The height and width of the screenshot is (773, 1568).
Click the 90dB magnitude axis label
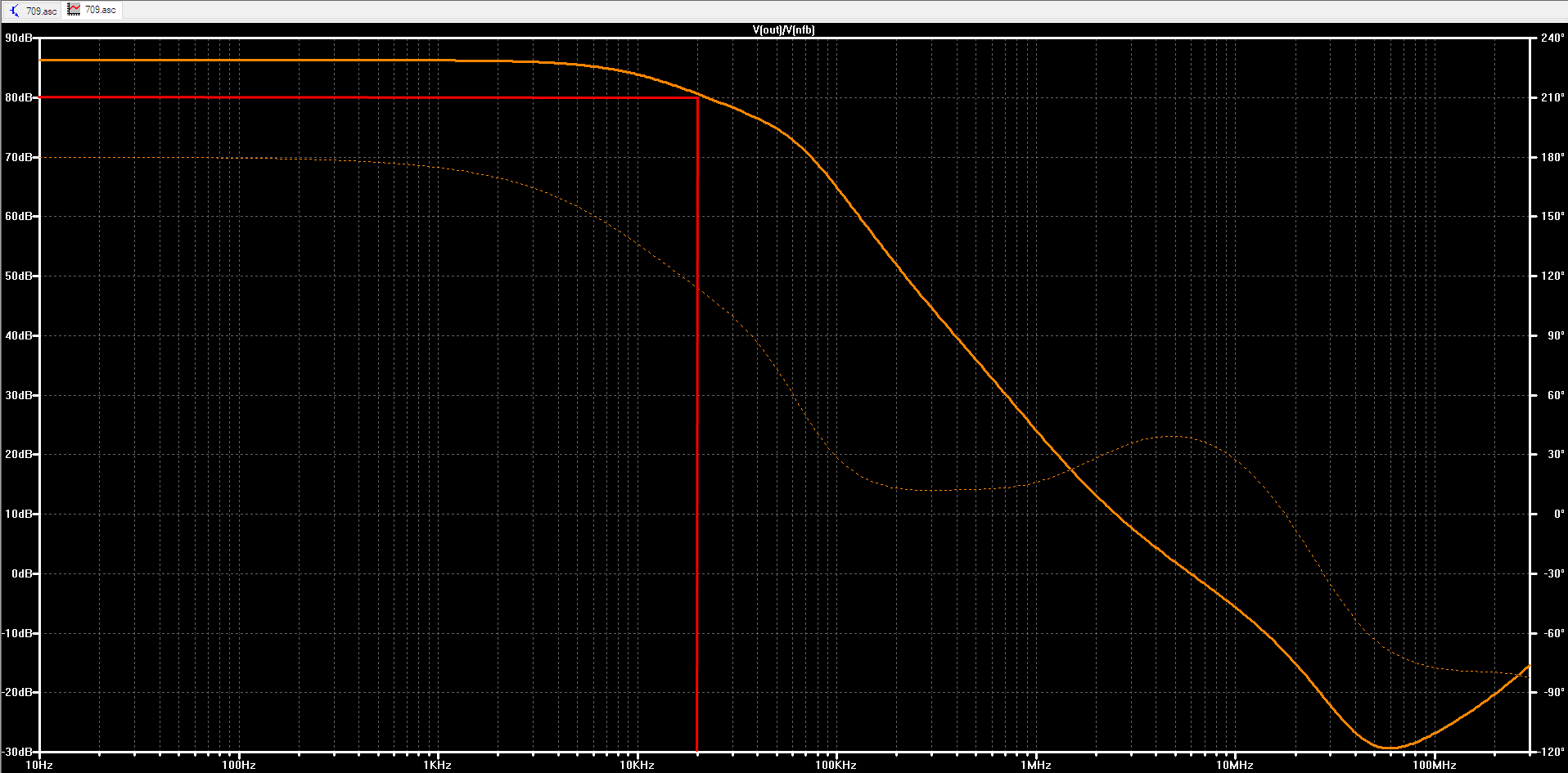click(x=19, y=38)
